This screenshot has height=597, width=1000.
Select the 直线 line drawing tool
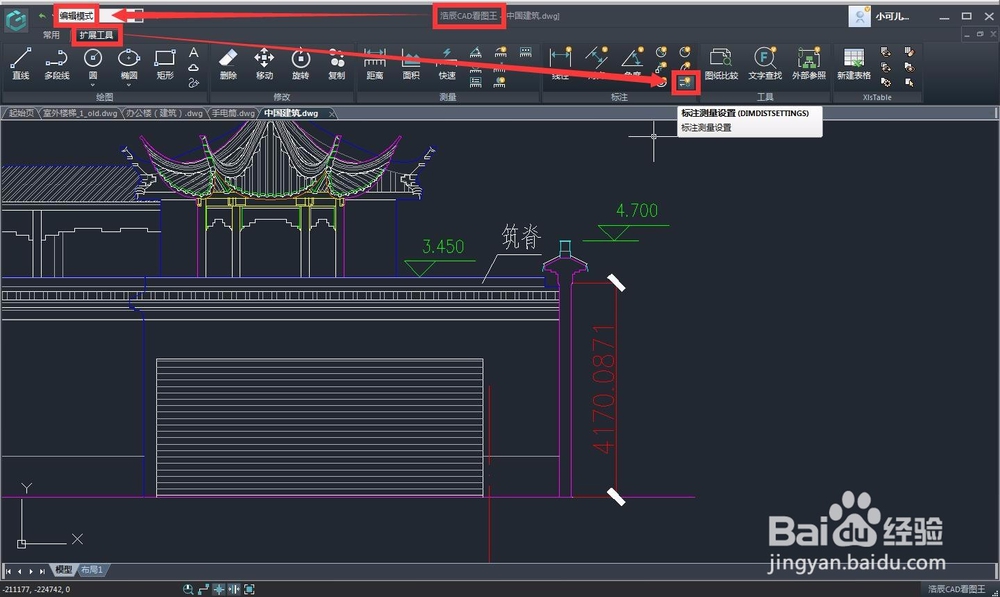tap(20, 63)
